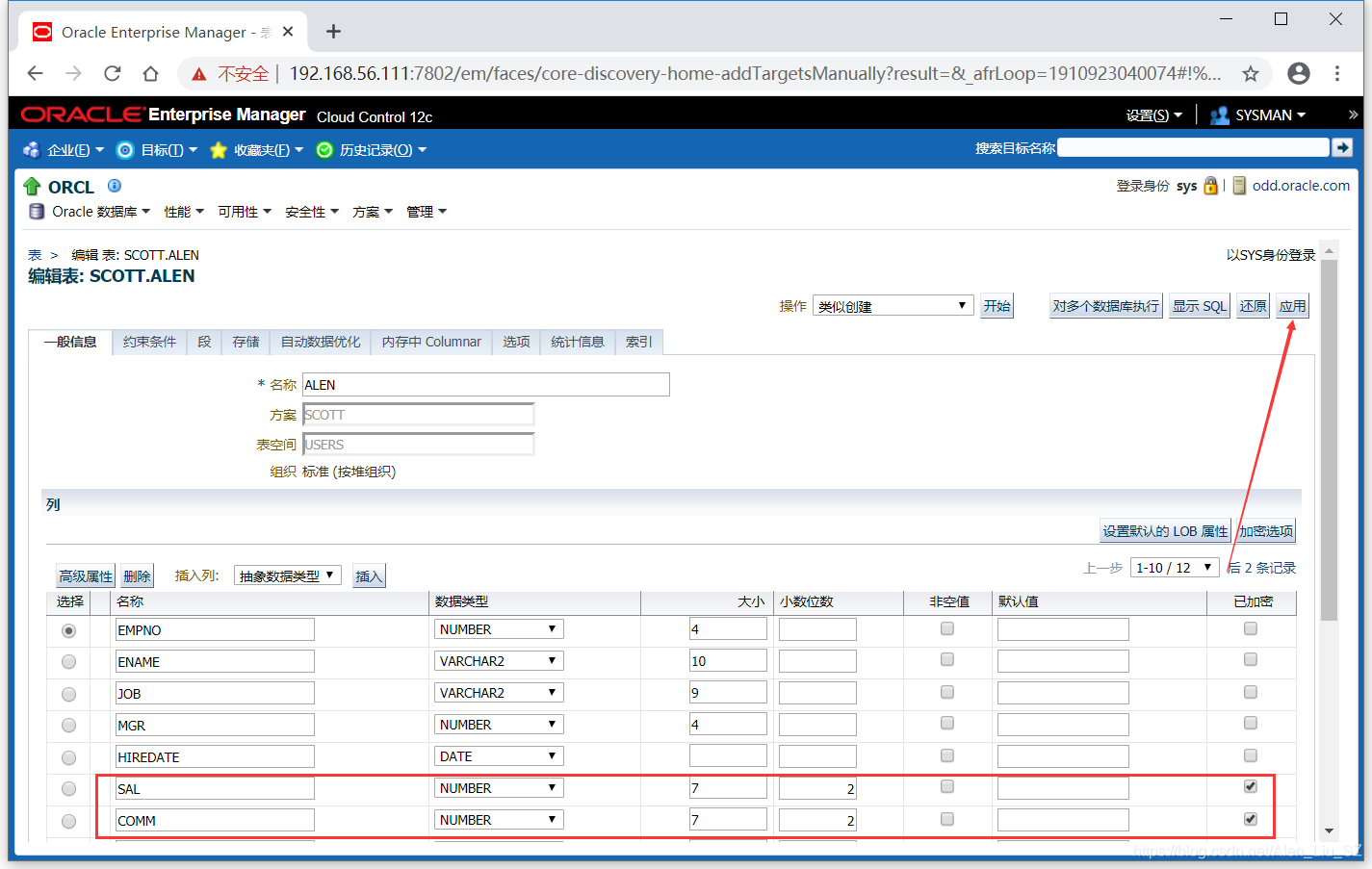This screenshot has height=869, width=1372.
Task: Toggle 非空值 checkbox for EMPNO row
Action: pos(947,628)
